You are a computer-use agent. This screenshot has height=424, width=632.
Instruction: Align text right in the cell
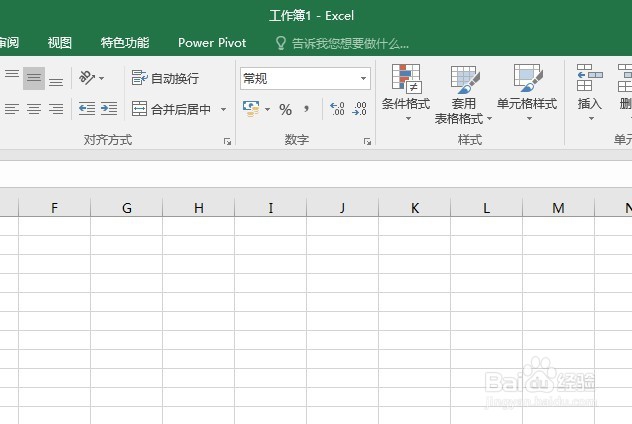pos(56,109)
